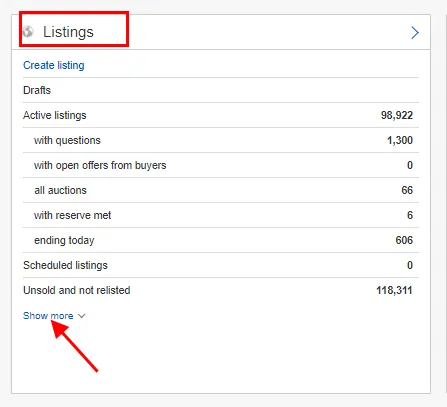This screenshot has width=447, height=407.
Task: Click the 0 count for open offers
Action: [x=410, y=165]
